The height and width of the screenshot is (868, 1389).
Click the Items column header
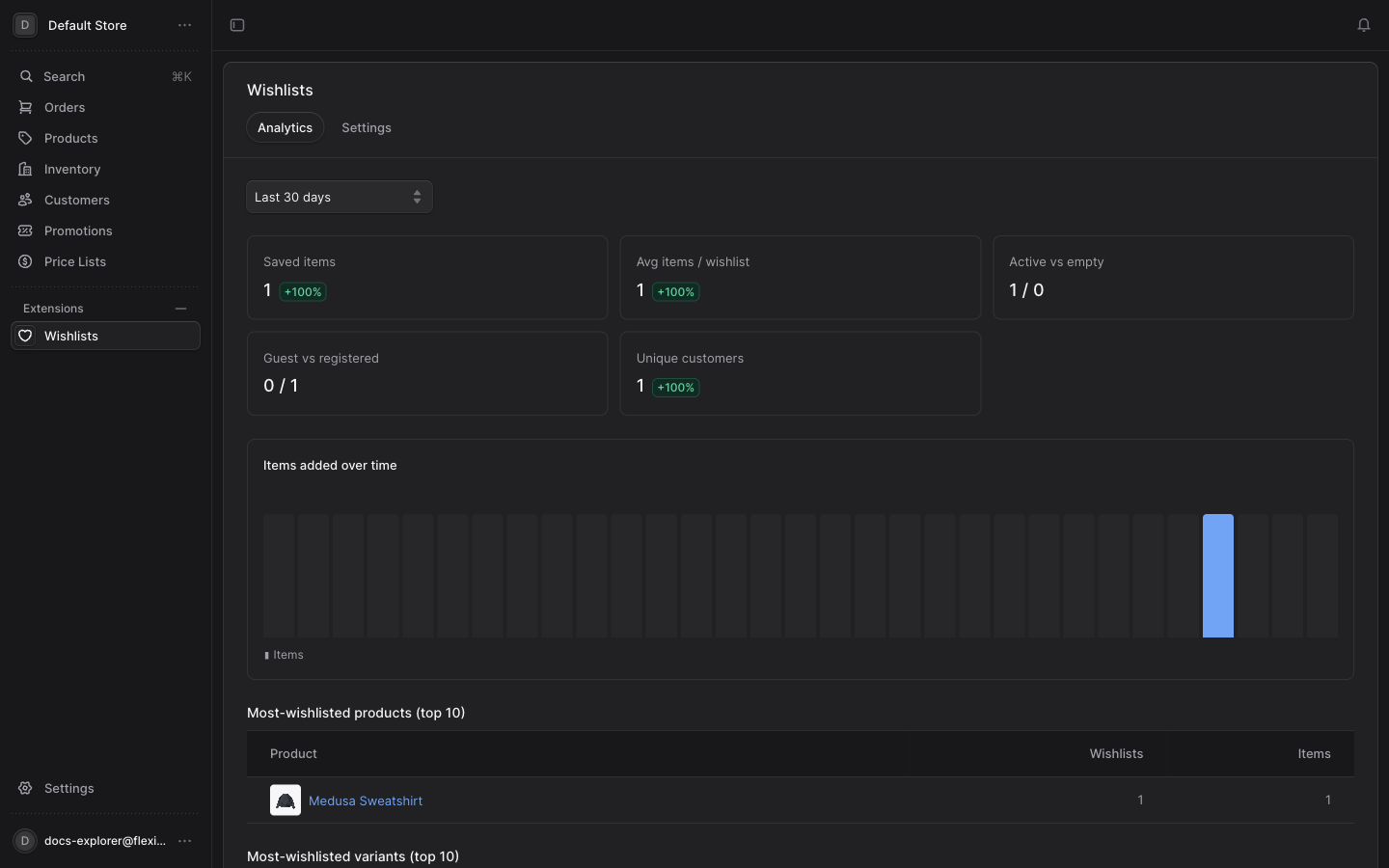[x=1314, y=754]
